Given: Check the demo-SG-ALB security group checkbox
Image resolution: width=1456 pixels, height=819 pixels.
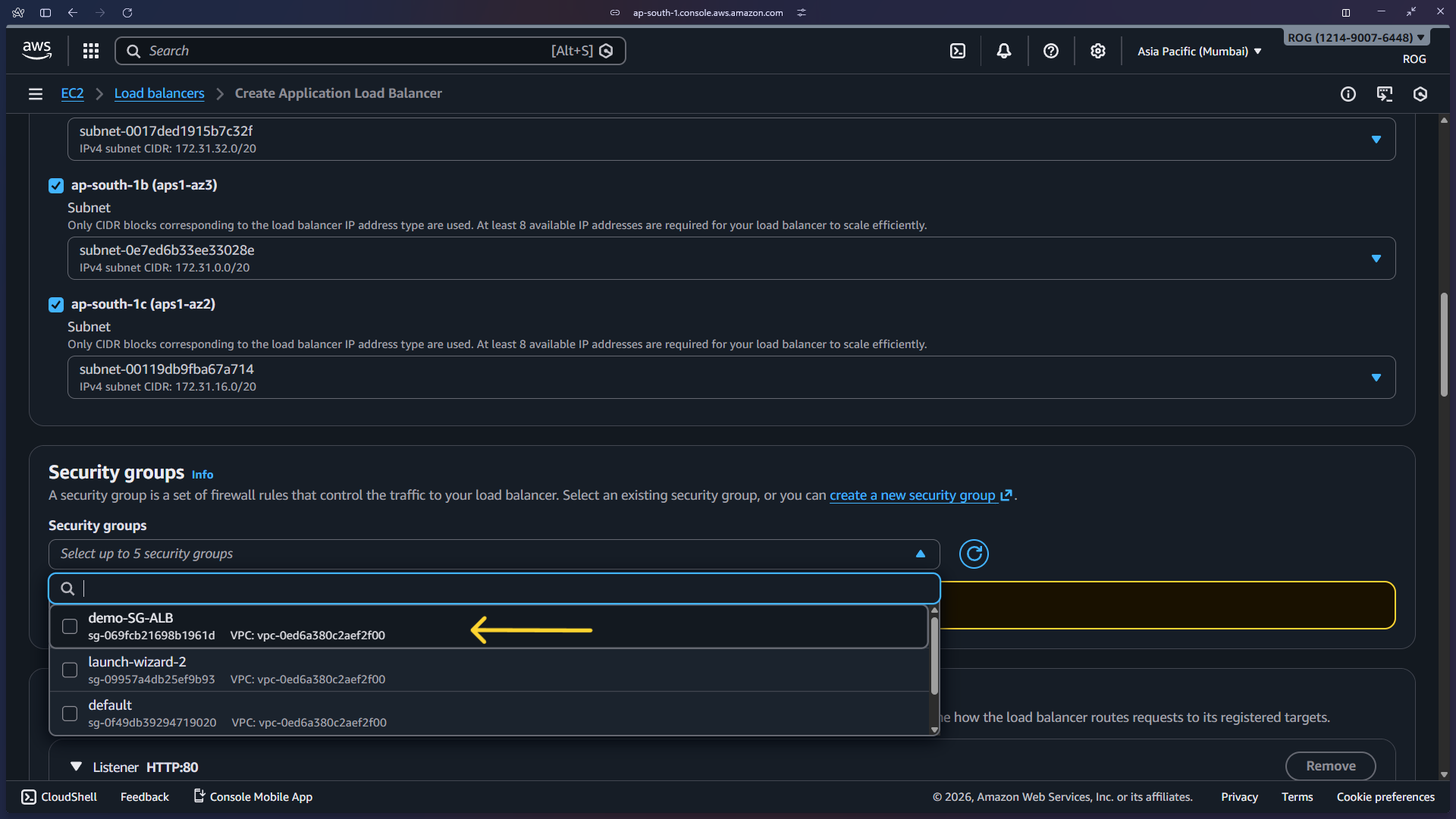Looking at the screenshot, I should (69, 626).
